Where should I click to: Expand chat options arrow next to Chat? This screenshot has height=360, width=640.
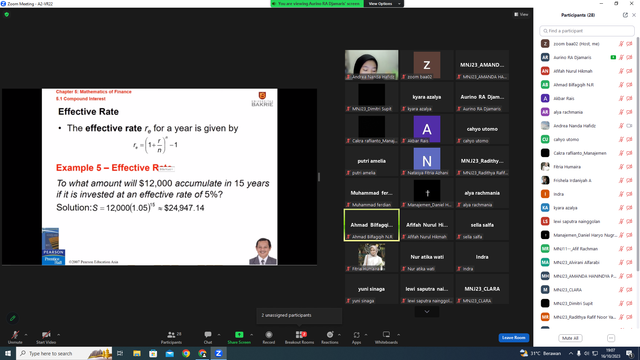point(219,335)
